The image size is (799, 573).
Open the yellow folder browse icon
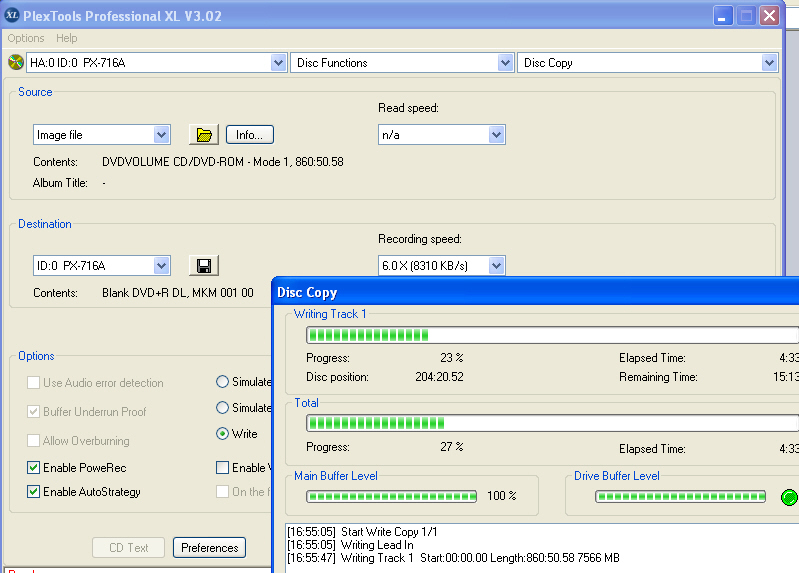[x=204, y=135]
